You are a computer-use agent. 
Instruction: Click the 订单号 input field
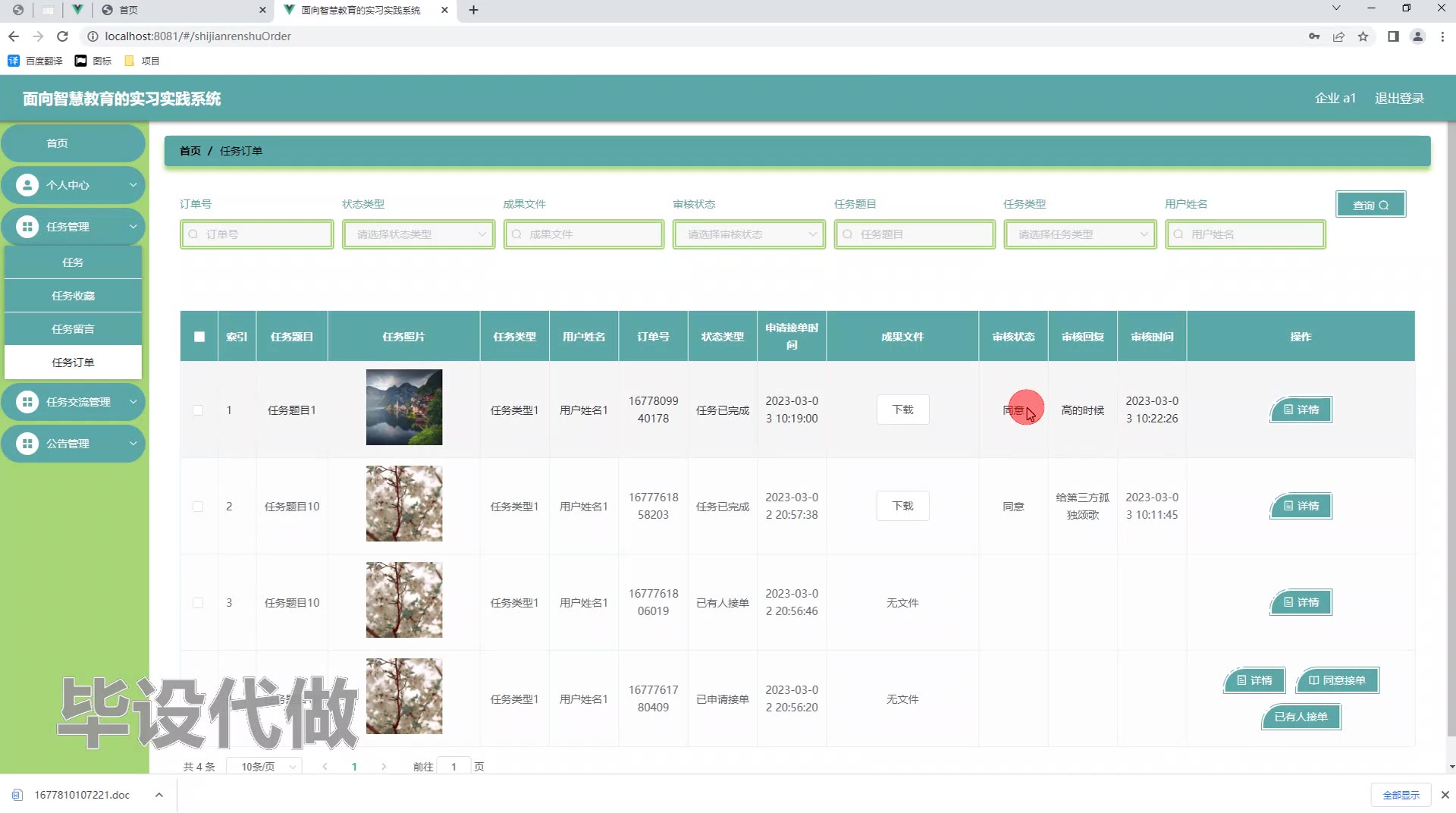257,234
